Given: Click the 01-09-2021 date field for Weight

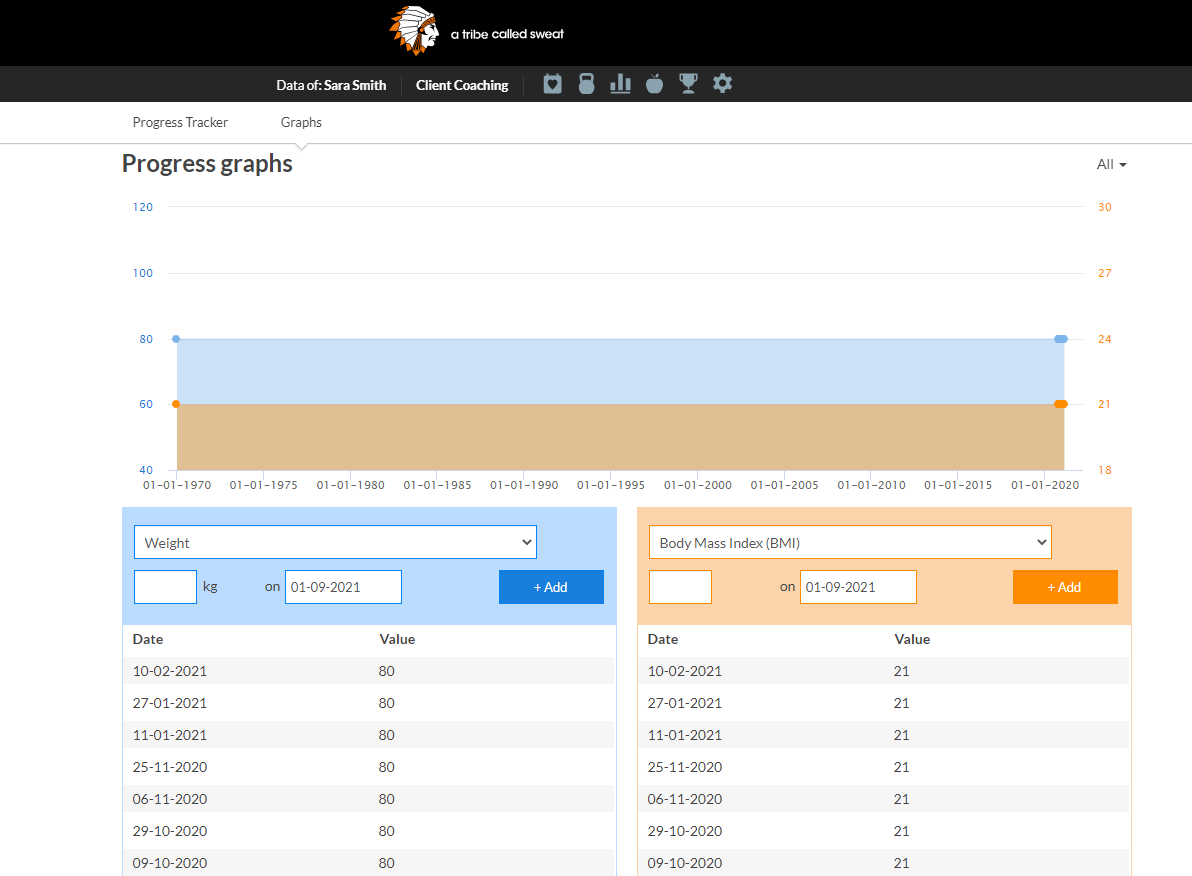Looking at the screenshot, I should coord(343,587).
